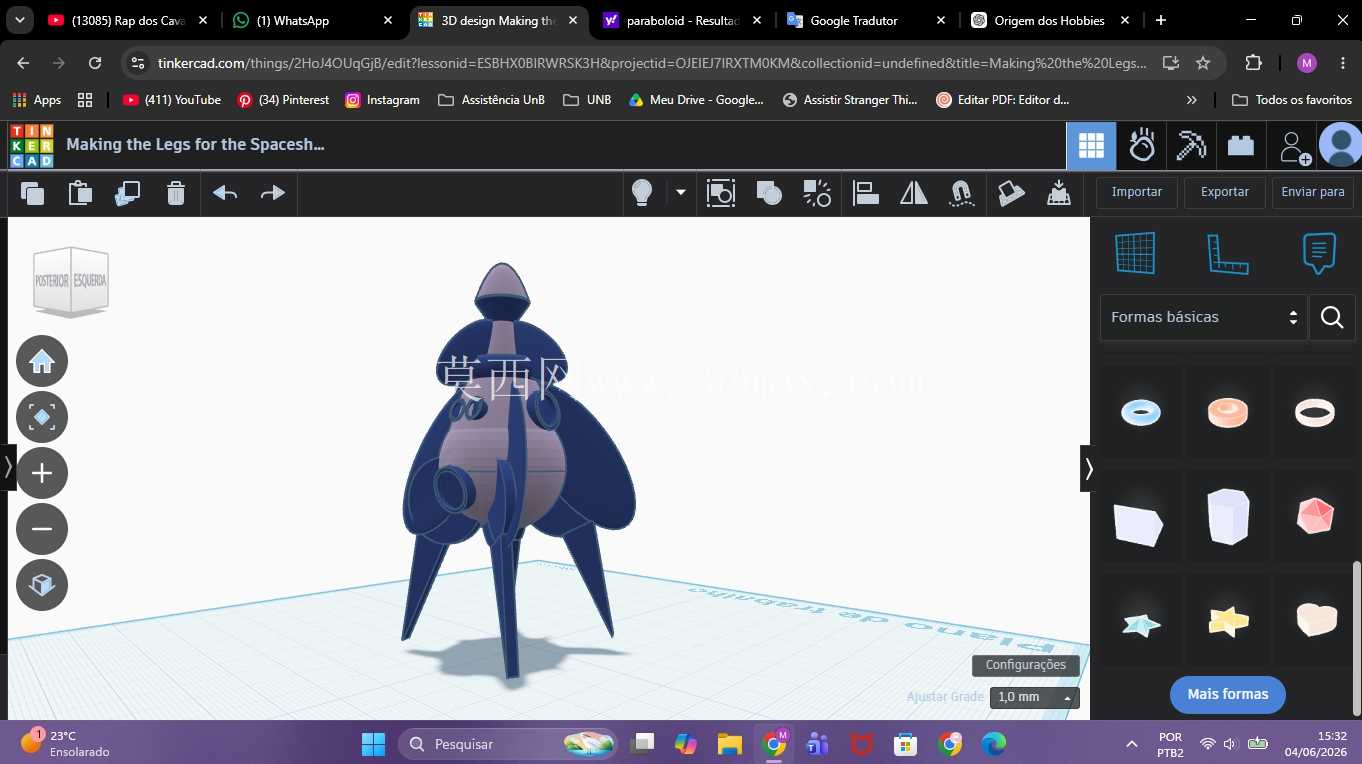Pick the blue torus shape
Image resolution: width=1362 pixels, height=764 pixels.
click(x=1141, y=412)
